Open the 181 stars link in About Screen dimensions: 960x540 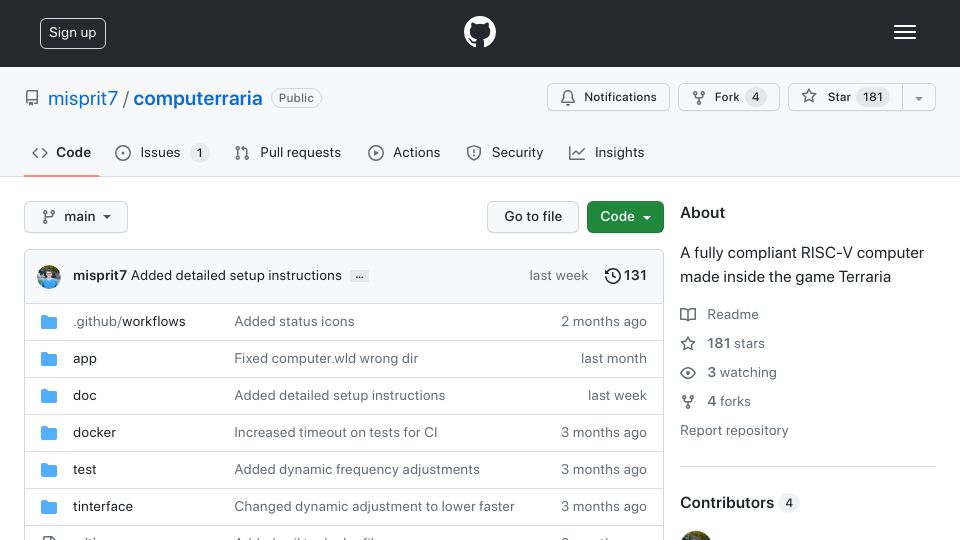(722, 343)
